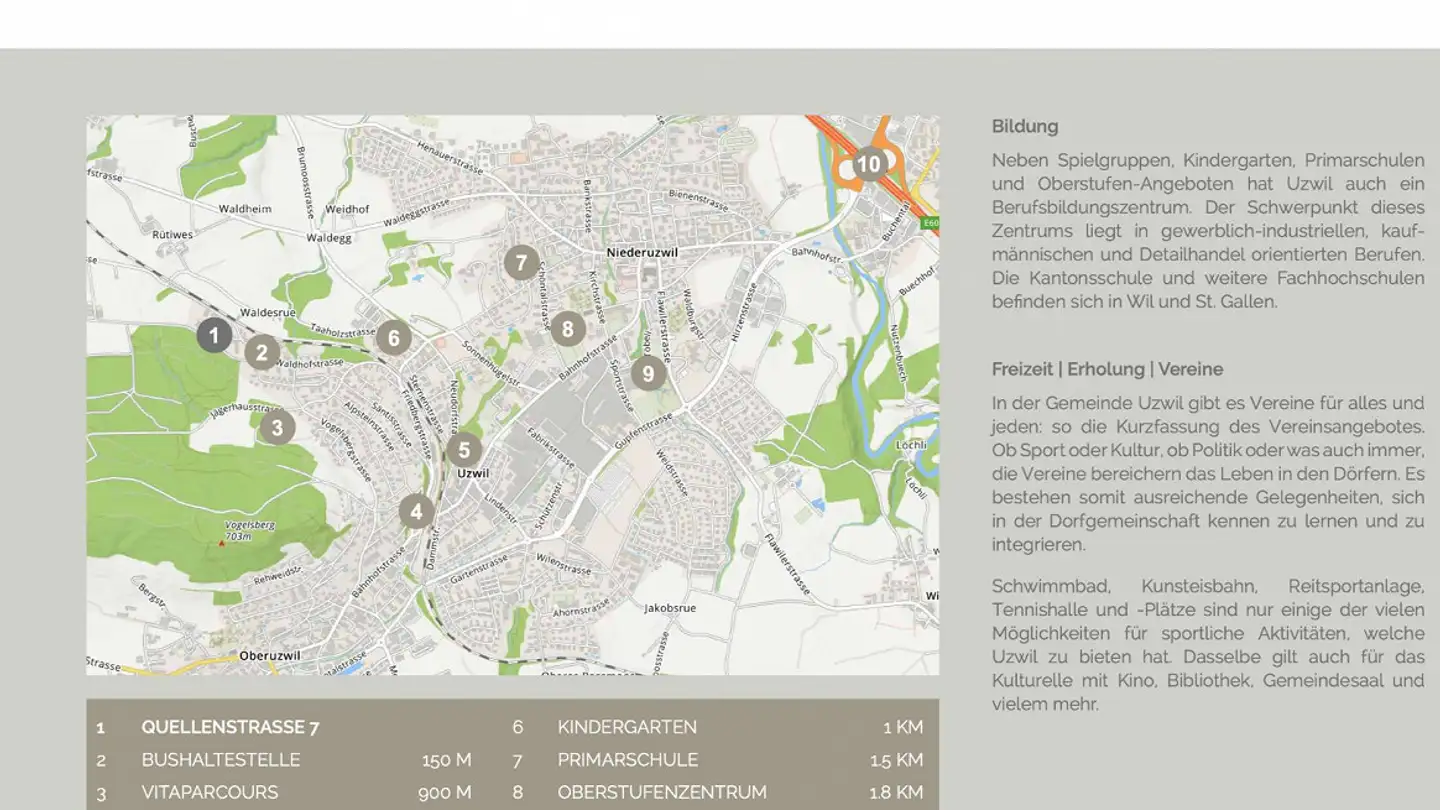Select the Freizeit | Erholung | Vereine heading
Viewport: 1440px width, 810px height.
(x=1107, y=369)
